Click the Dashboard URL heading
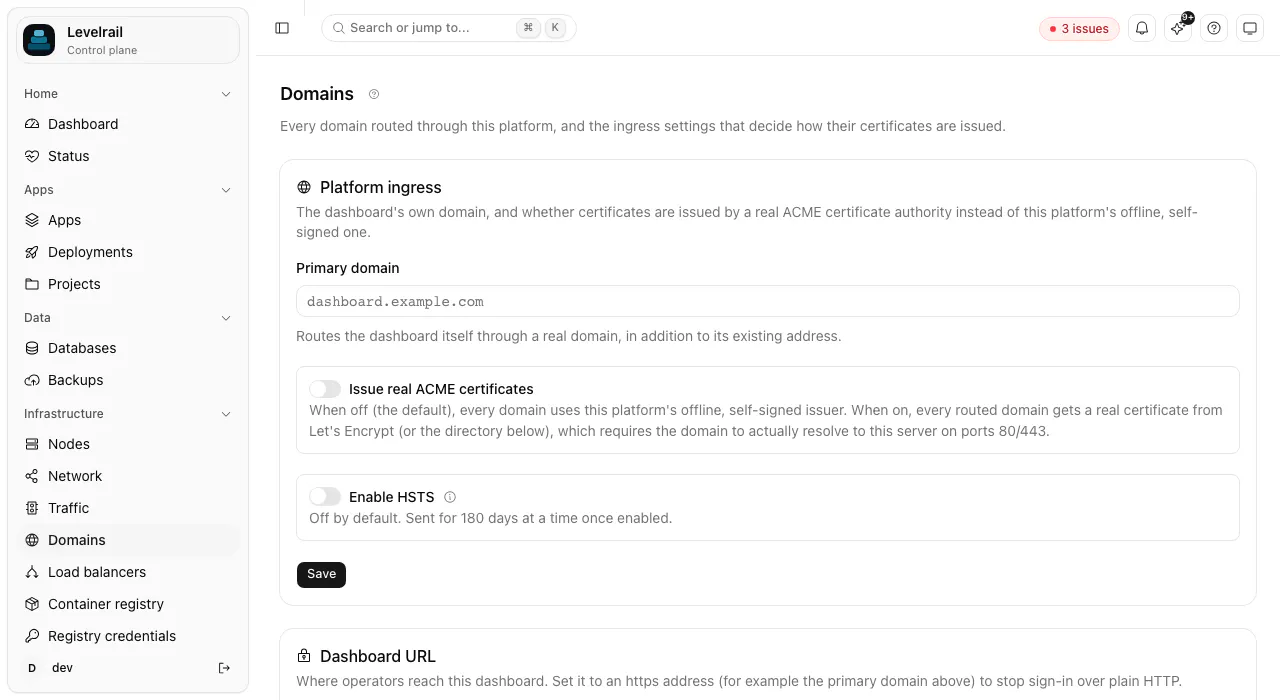Image resolution: width=1280 pixels, height=700 pixels. tap(378, 656)
